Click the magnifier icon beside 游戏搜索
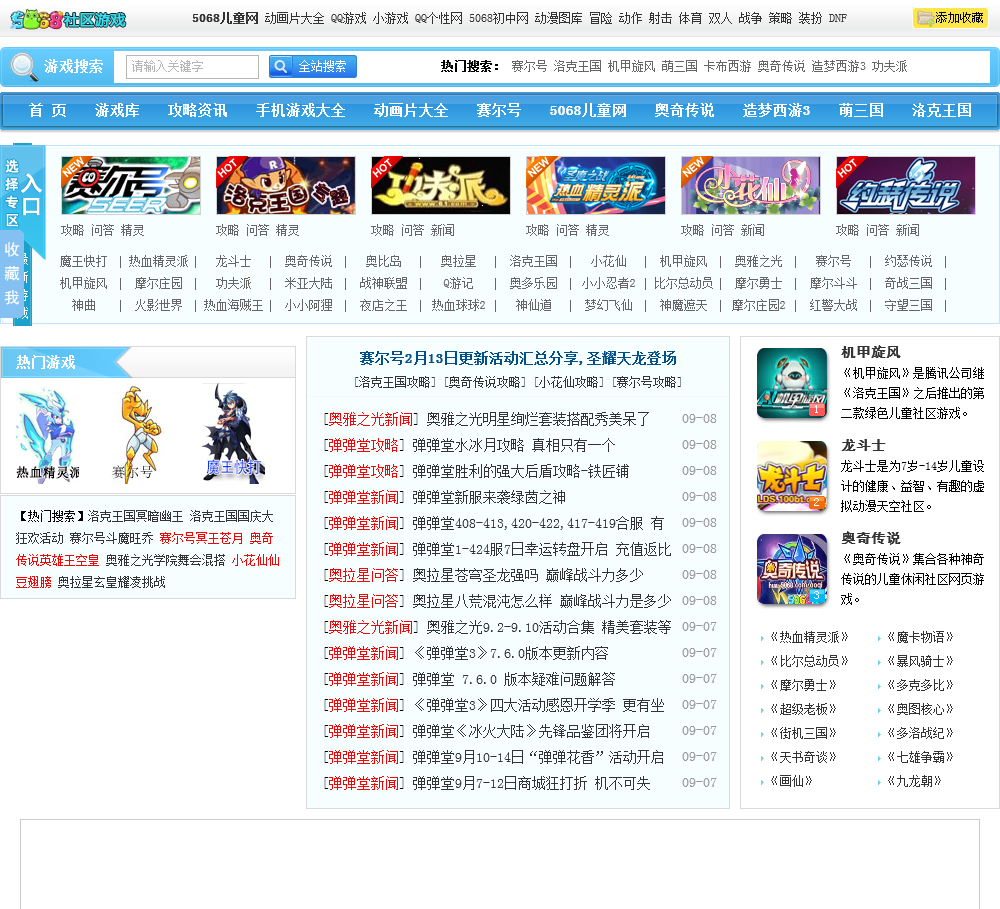This screenshot has width=1000, height=909. click(24, 66)
